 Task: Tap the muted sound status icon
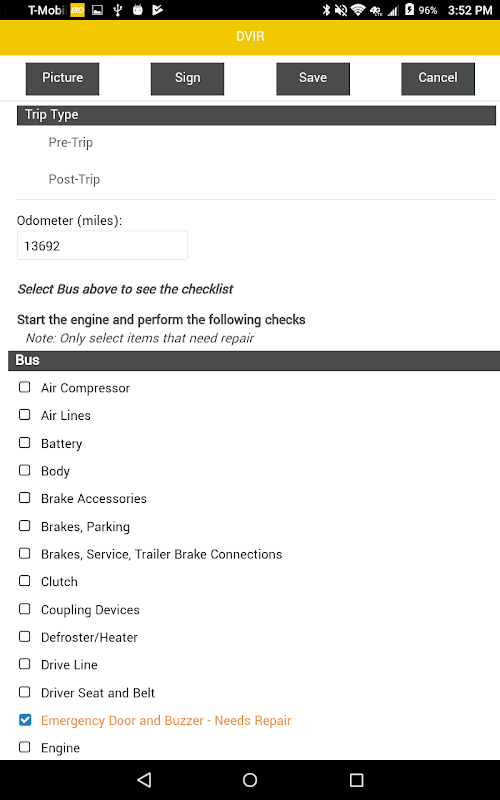[341, 10]
